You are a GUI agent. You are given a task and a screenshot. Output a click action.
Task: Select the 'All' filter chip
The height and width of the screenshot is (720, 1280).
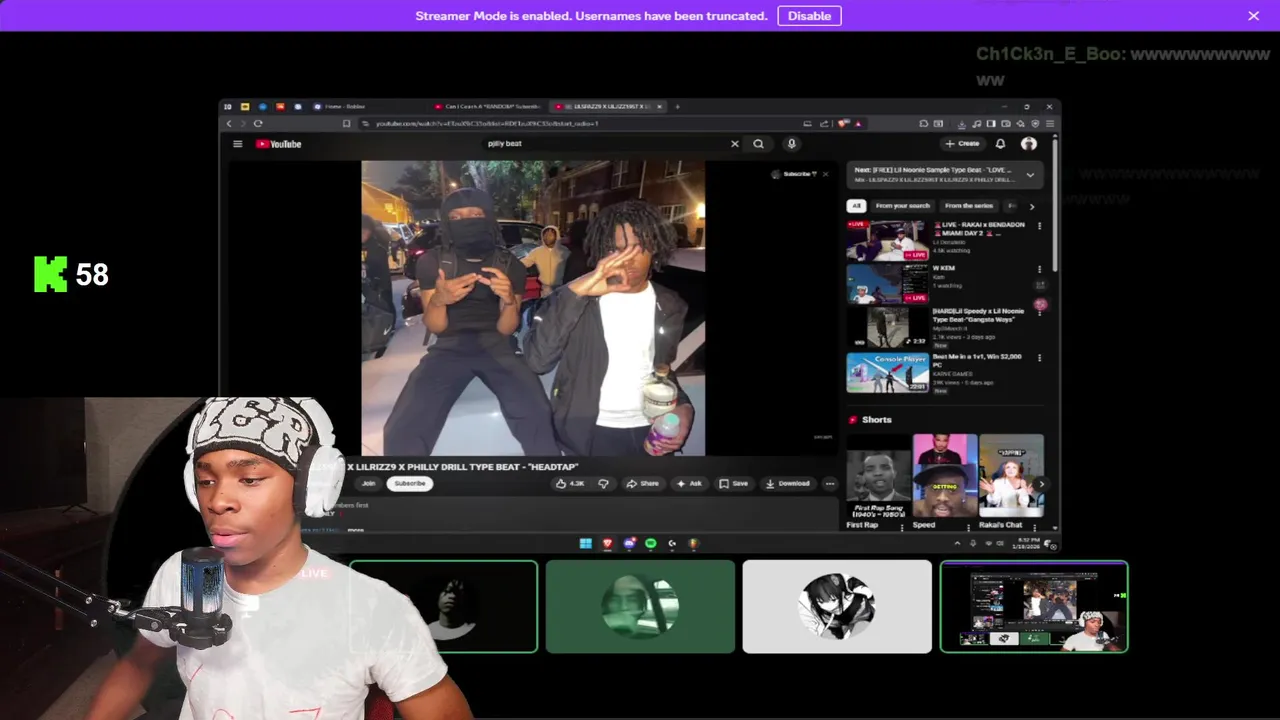click(856, 206)
